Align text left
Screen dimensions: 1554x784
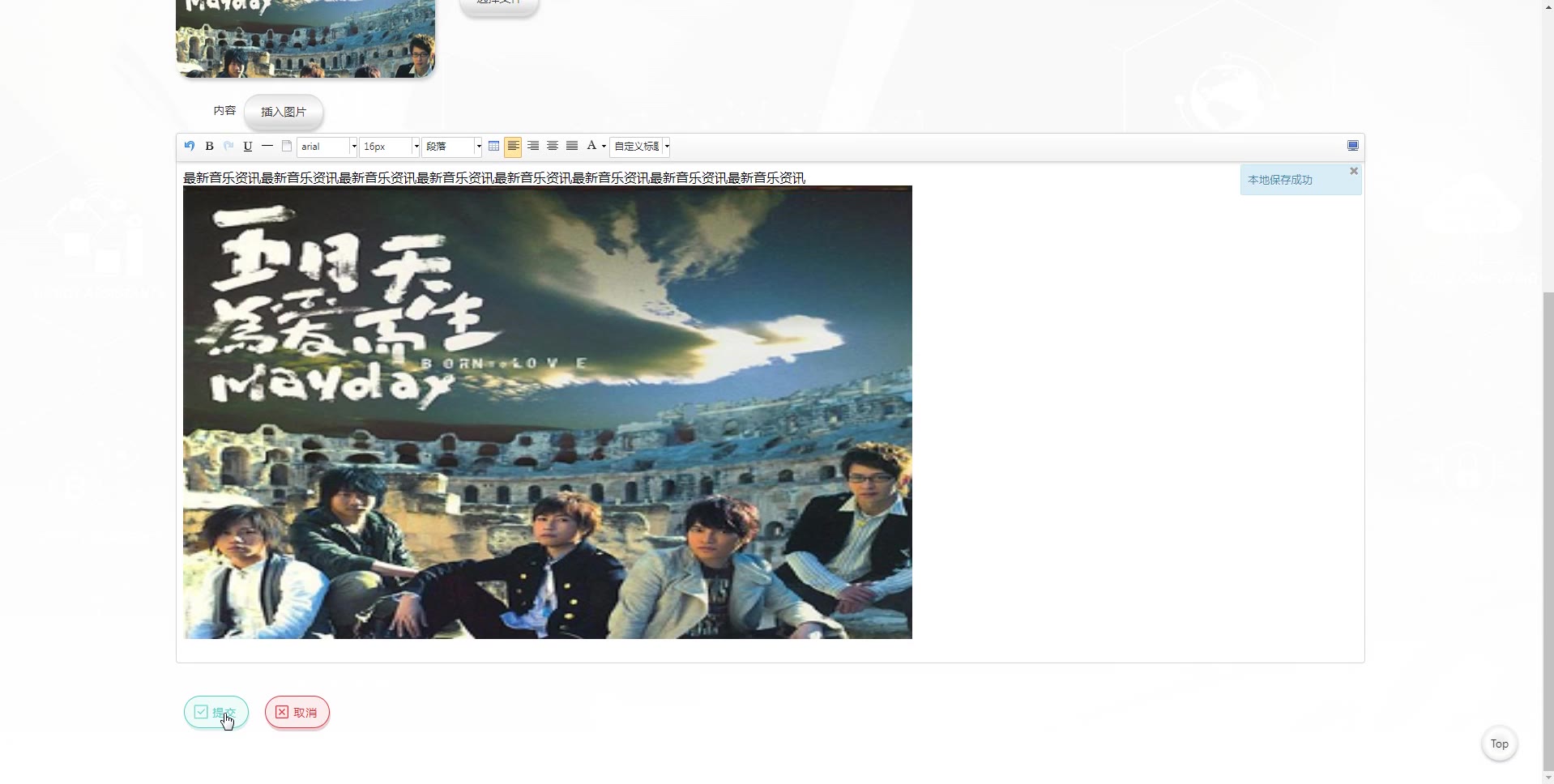coord(513,147)
